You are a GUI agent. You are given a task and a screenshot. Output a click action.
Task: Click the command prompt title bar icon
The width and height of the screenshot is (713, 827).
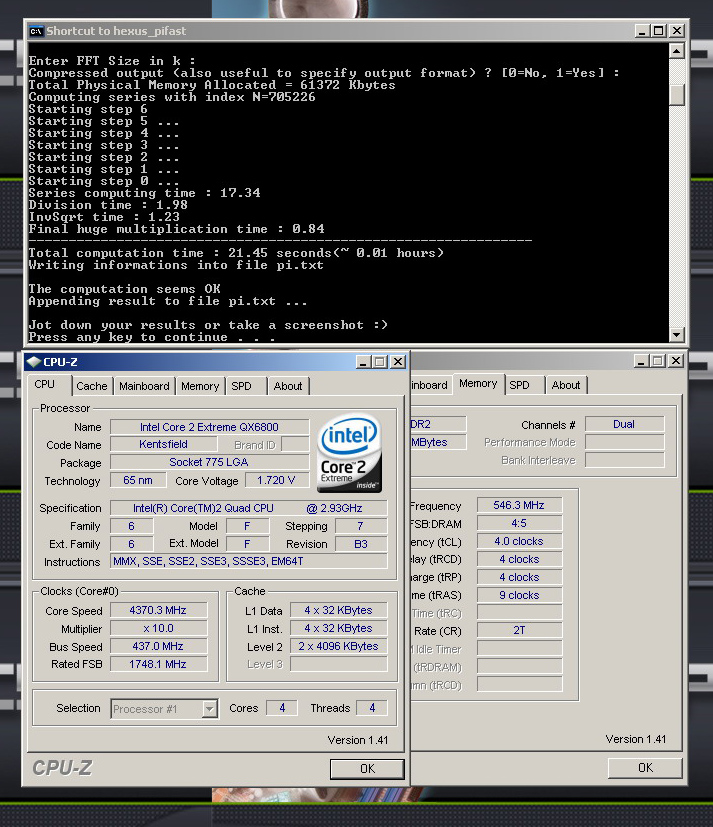pyautogui.click(x=36, y=31)
